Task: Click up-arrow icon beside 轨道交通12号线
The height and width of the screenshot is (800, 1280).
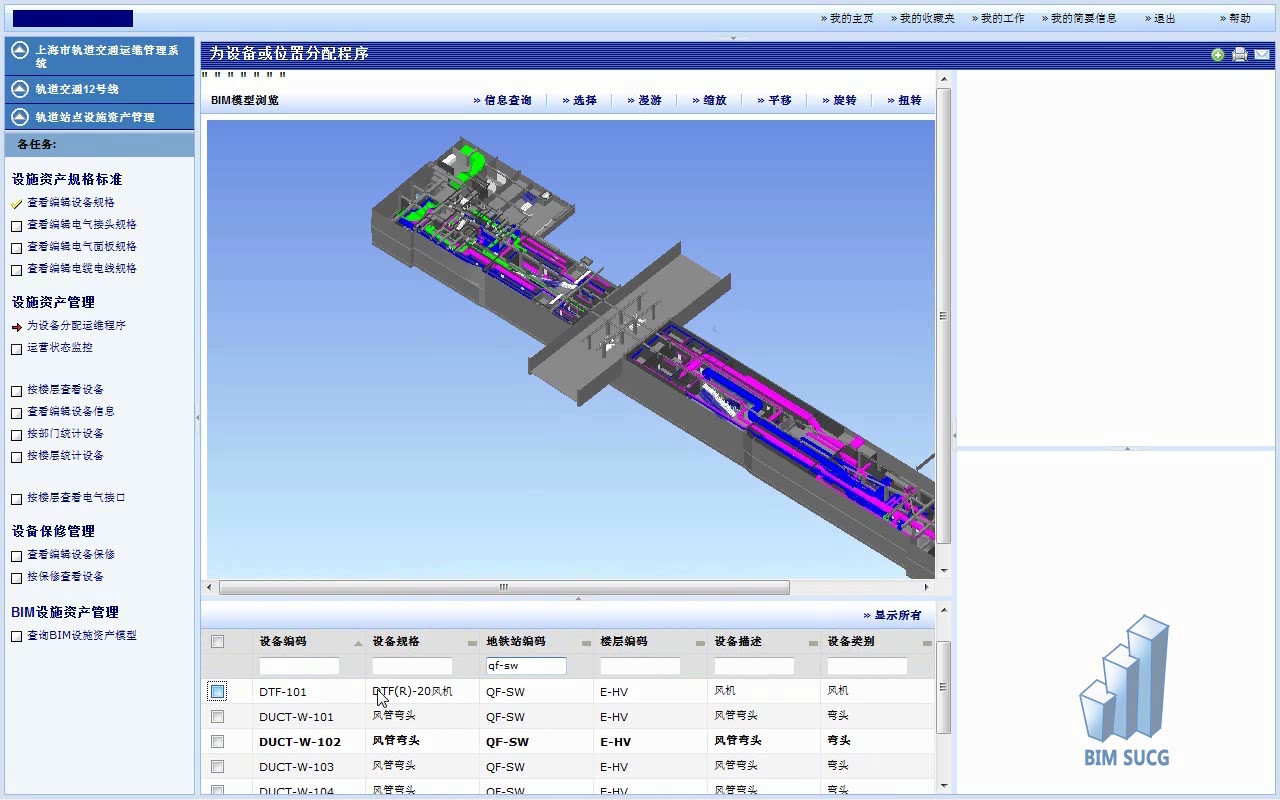Action: (20, 89)
